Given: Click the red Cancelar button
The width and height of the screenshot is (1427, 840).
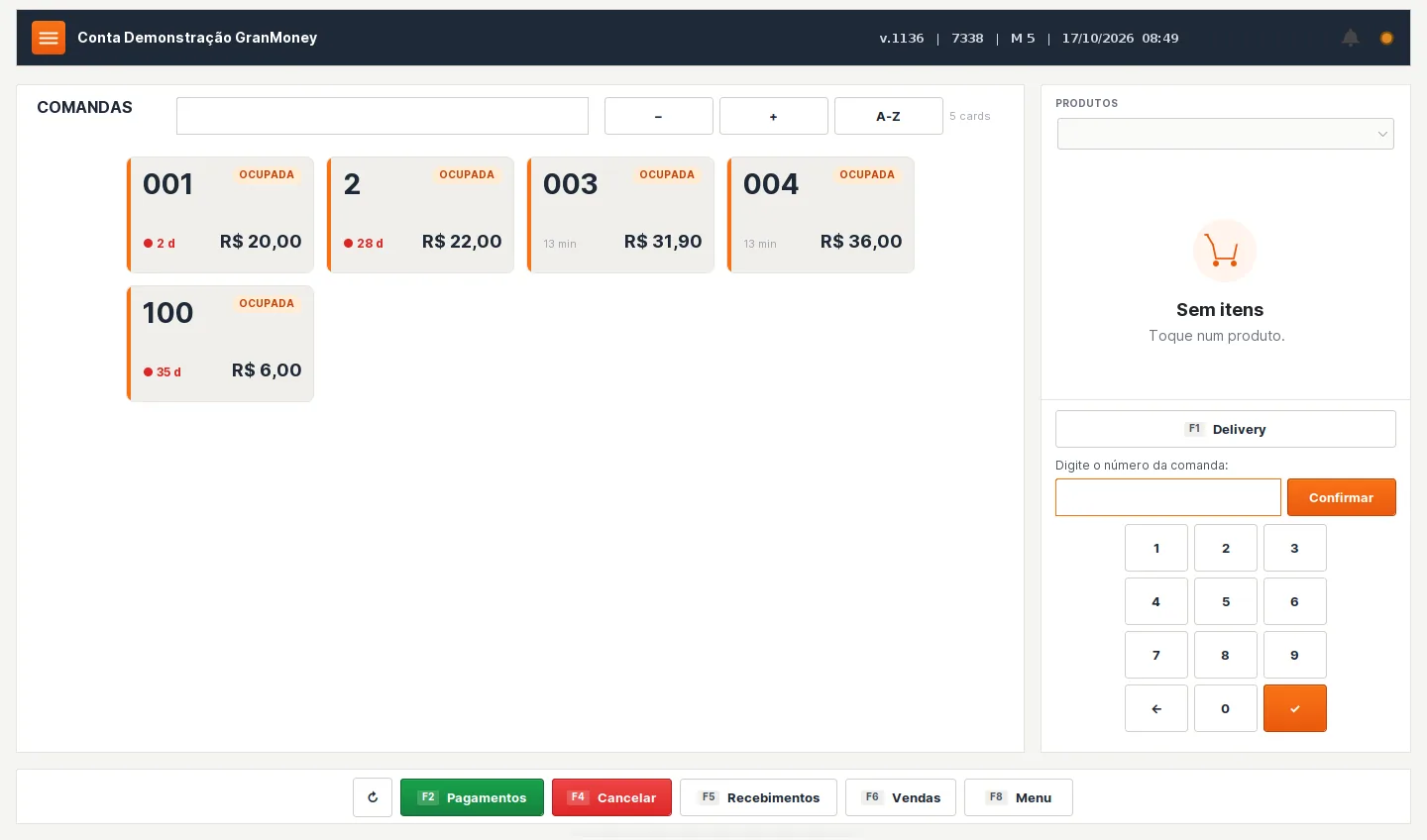Looking at the screenshot, I should [611, 797].
